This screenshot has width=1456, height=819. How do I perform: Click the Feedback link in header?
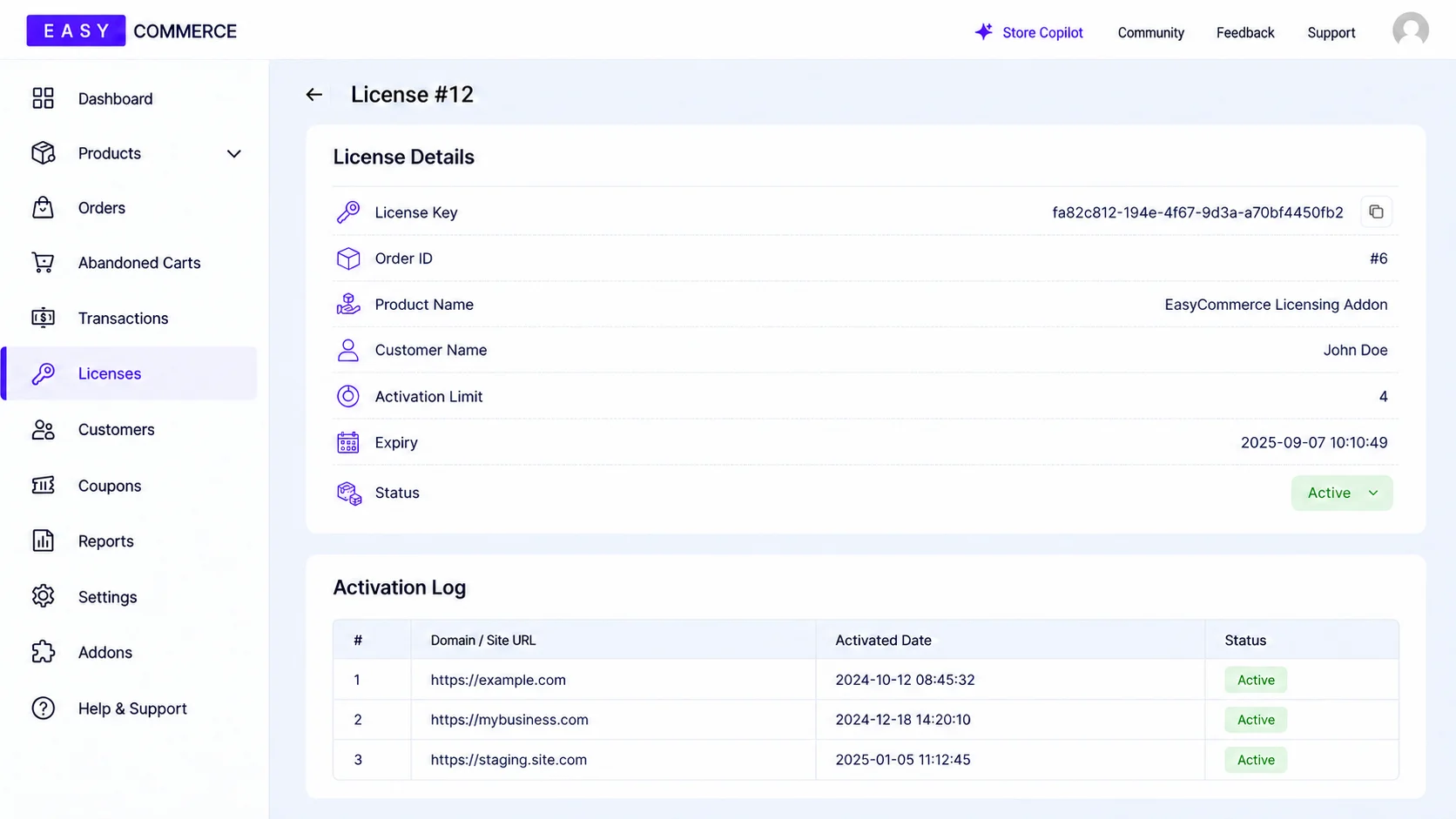(1245, 33)
